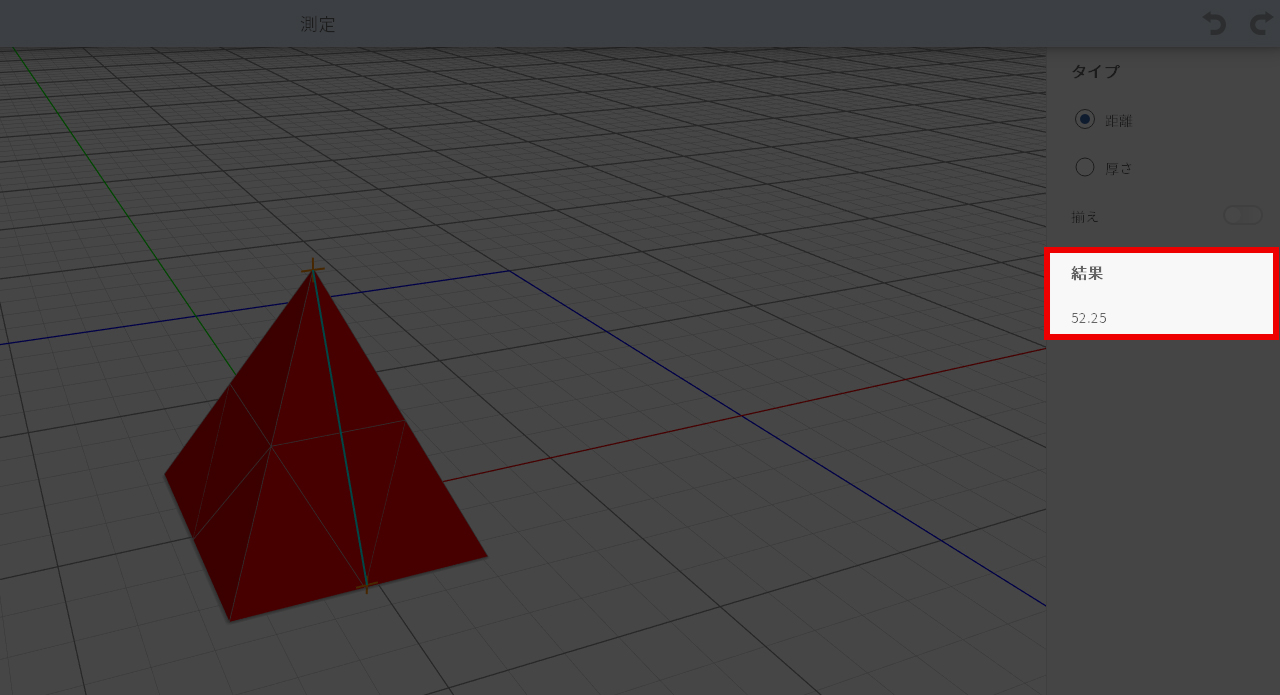Click the 測定 title in header

318,24
